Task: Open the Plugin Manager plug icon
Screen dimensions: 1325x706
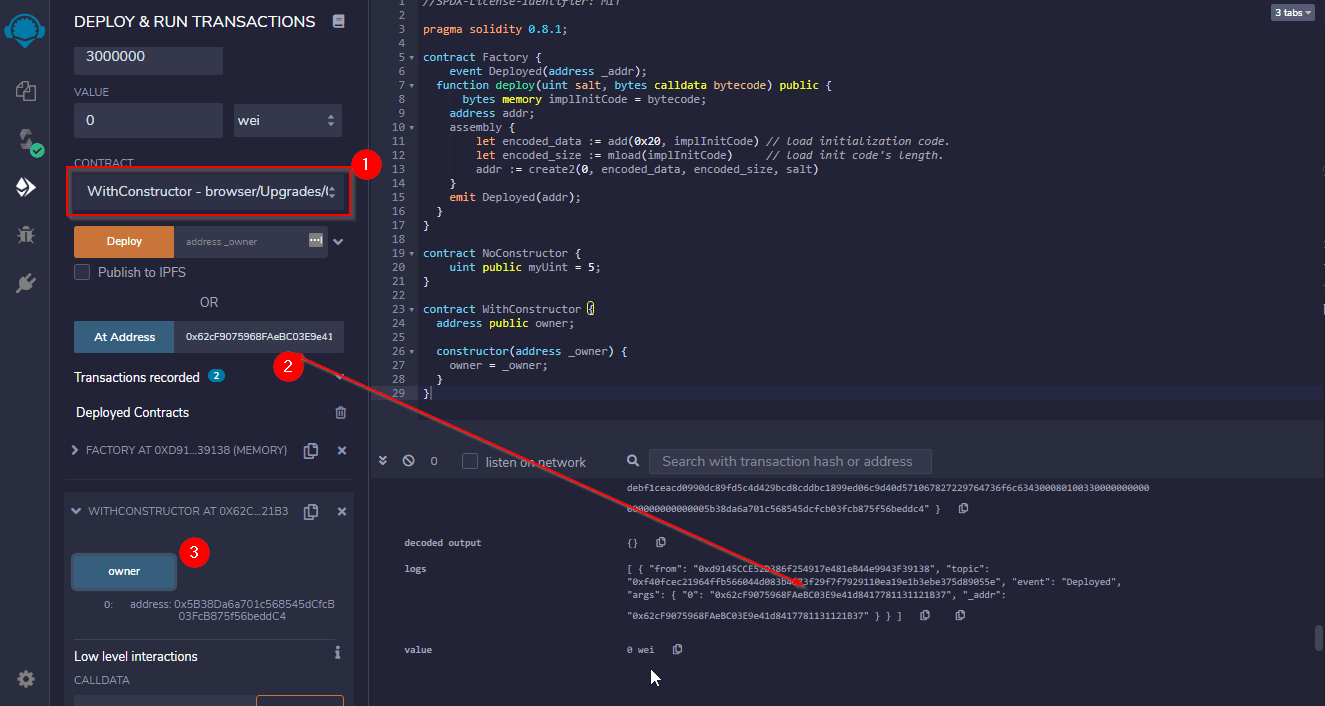Action: 26,283
